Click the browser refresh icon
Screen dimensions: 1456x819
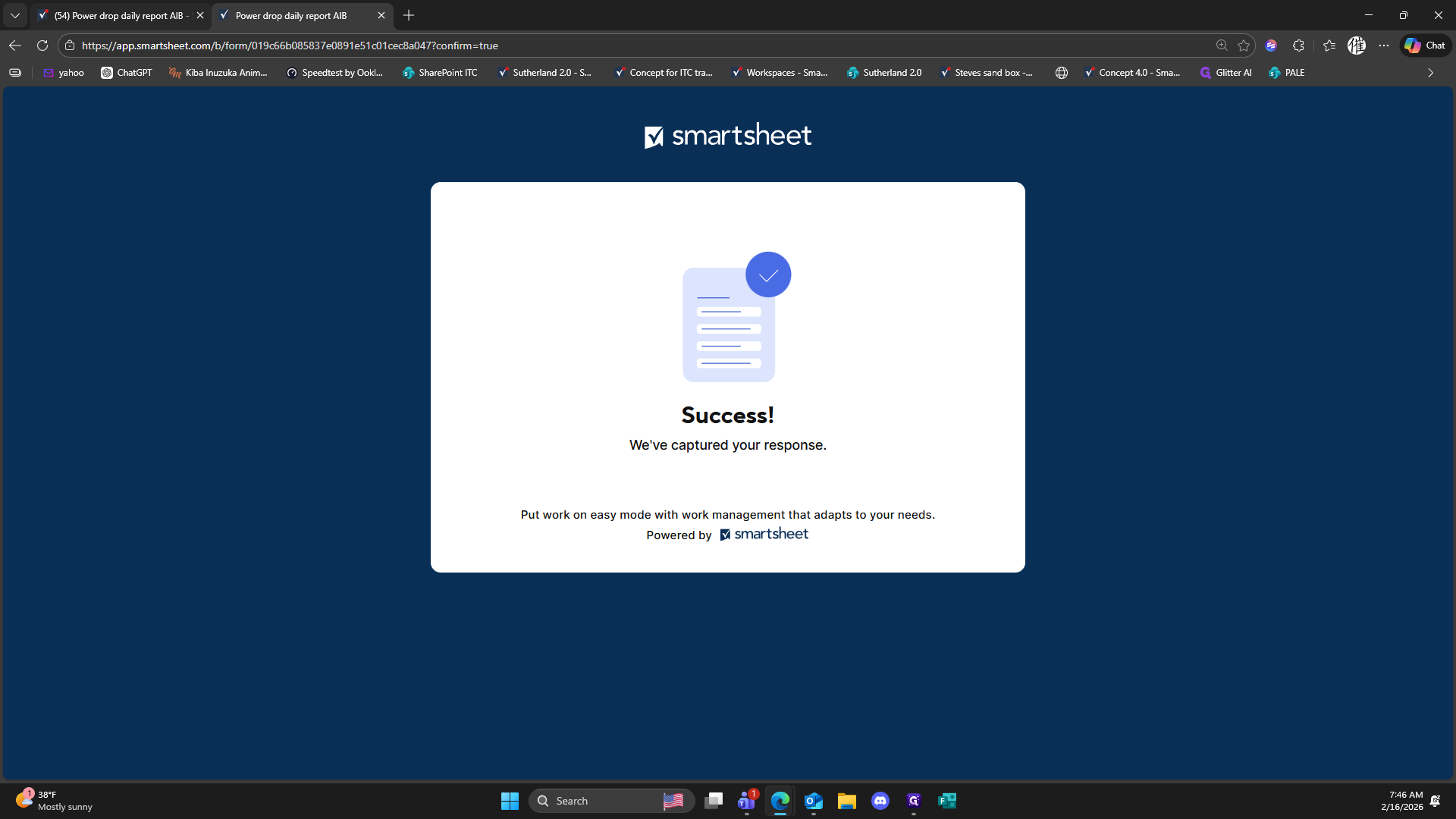pos(42,45)
